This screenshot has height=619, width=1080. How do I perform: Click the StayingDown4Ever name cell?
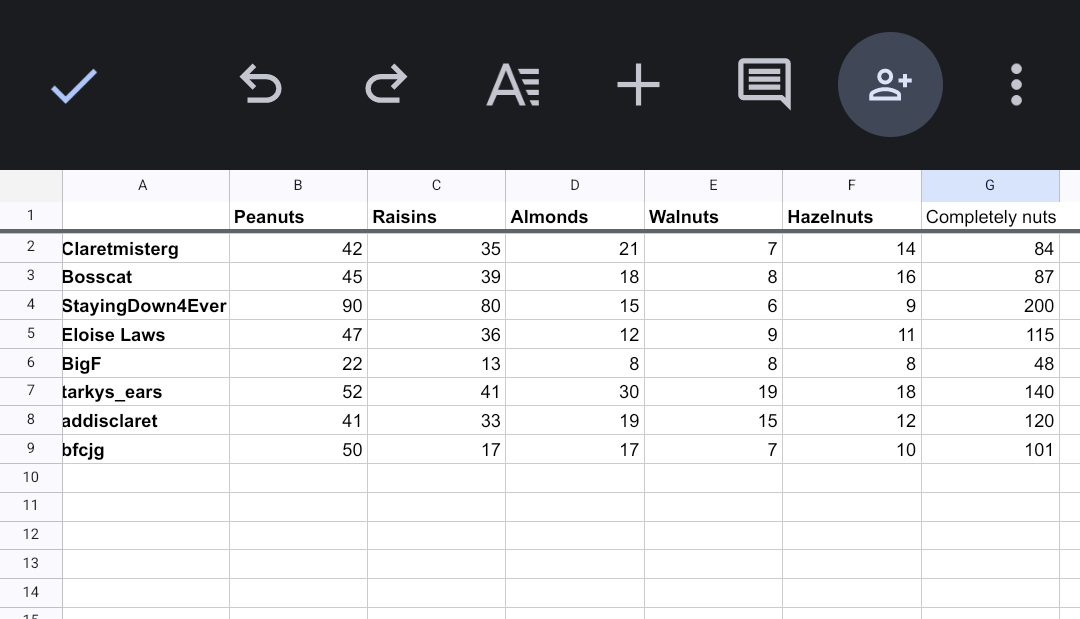(x=145, y=306)
